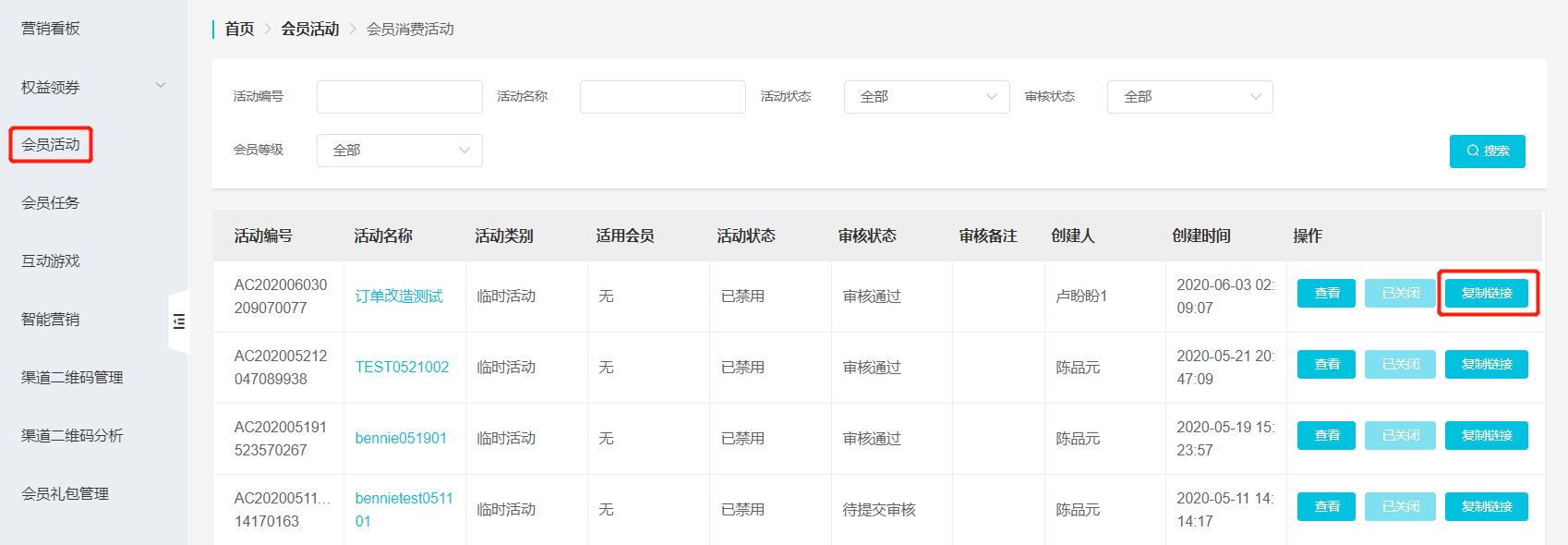Click the 适用会员 column header
Screen dimensions: 1568x545
click(625, 236)
